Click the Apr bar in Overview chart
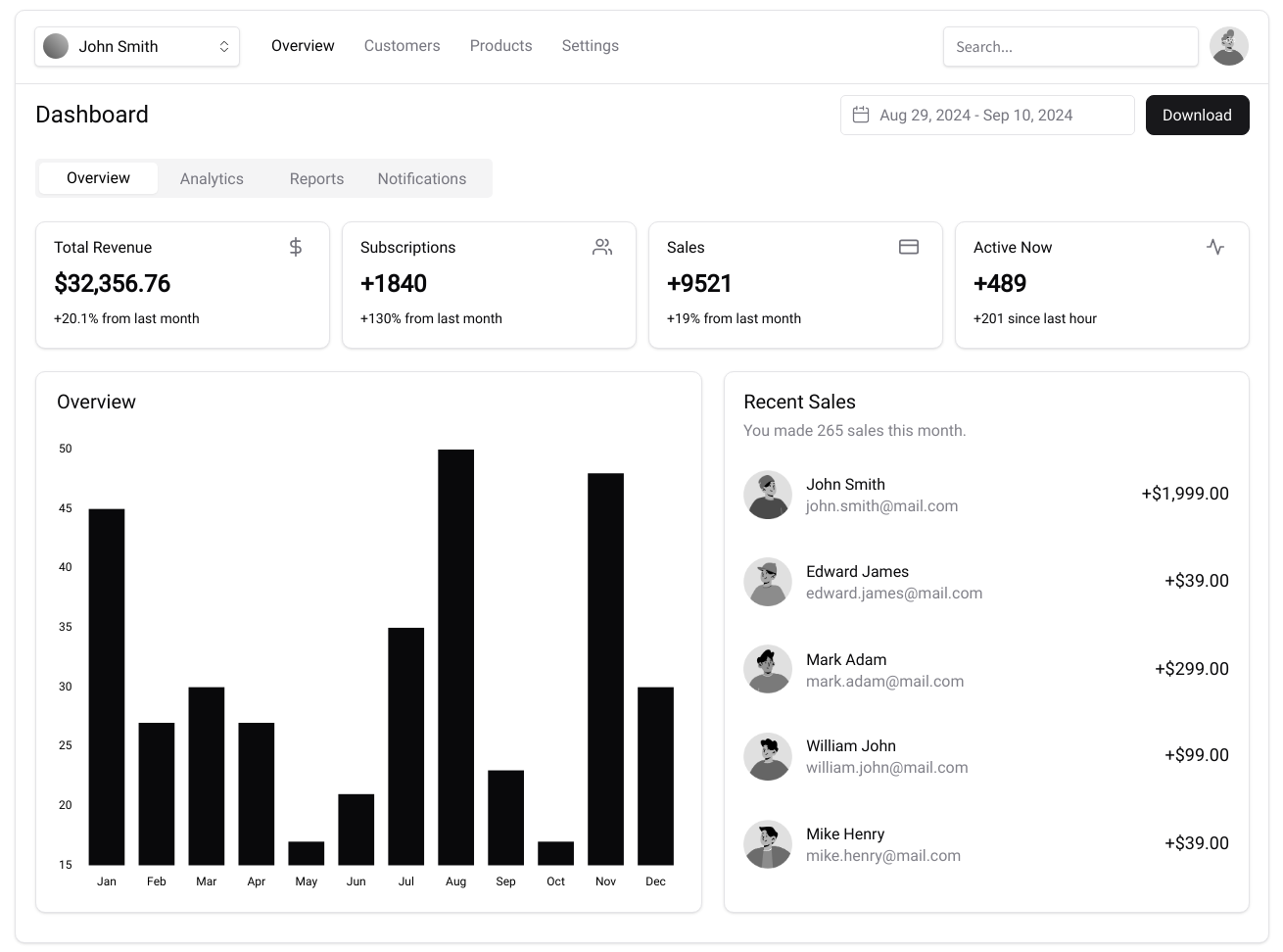 256,793
